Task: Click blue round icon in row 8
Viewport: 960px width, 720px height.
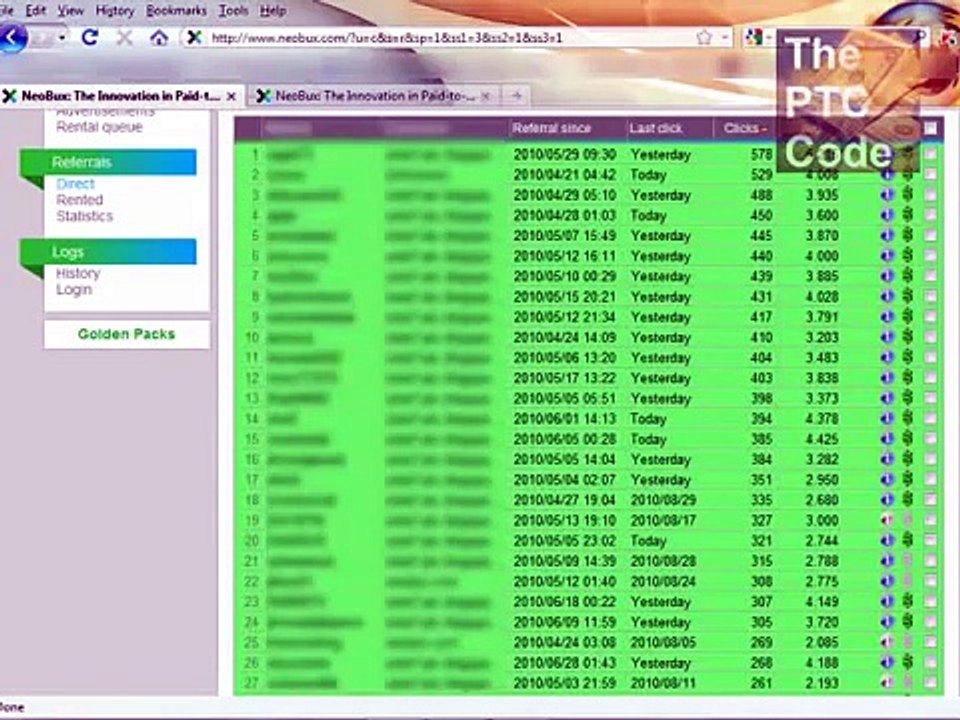Action: [887, 297]
